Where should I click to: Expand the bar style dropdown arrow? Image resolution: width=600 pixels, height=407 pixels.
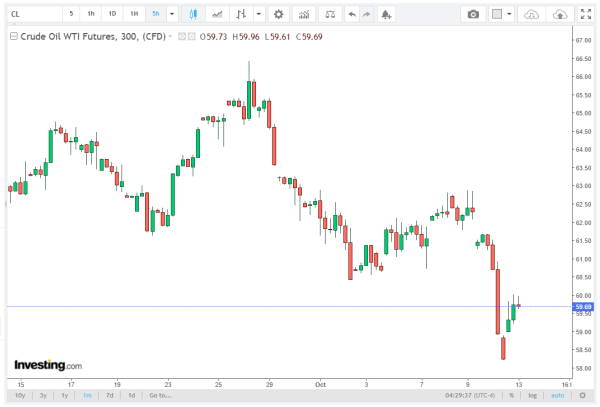[x=260, y=15]
